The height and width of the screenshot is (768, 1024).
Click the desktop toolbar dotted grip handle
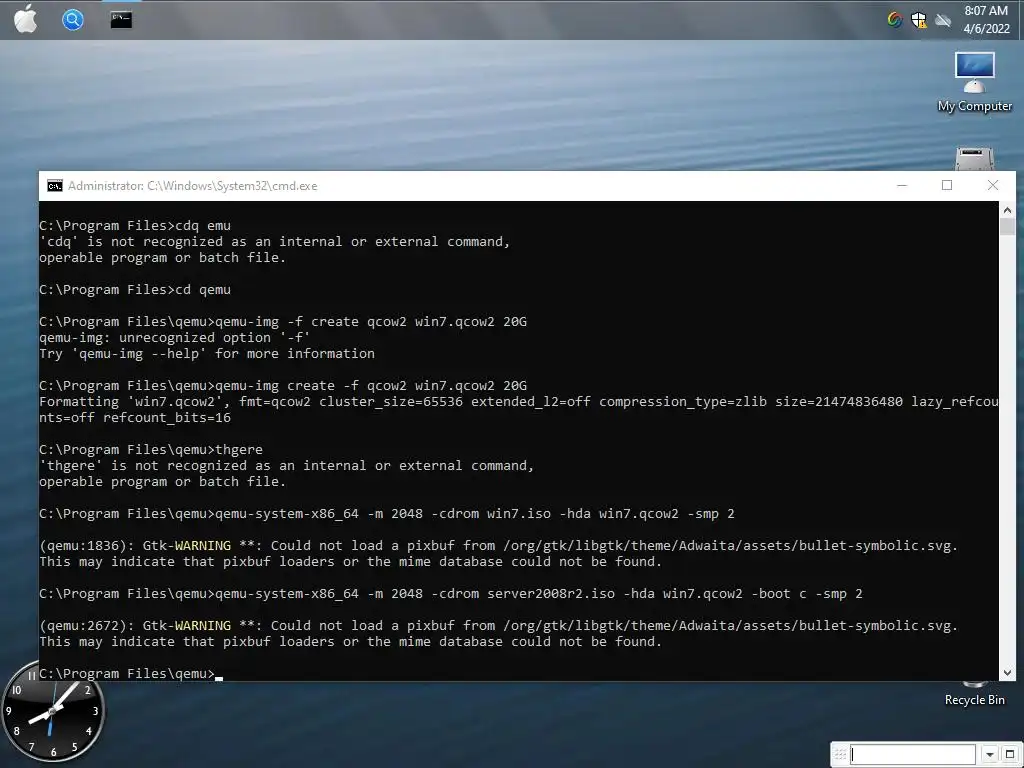click(x=840, y=754)
